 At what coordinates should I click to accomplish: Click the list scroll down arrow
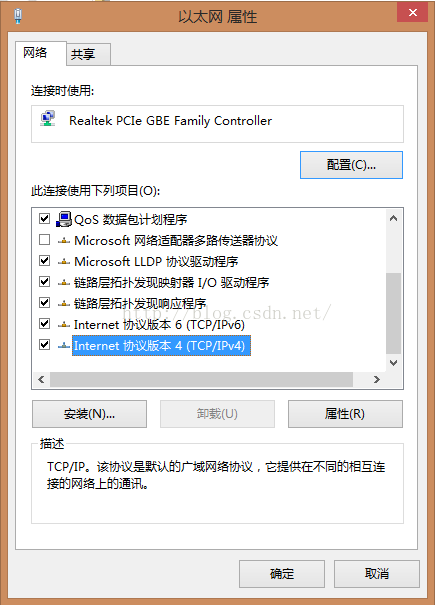pos(393,363)
